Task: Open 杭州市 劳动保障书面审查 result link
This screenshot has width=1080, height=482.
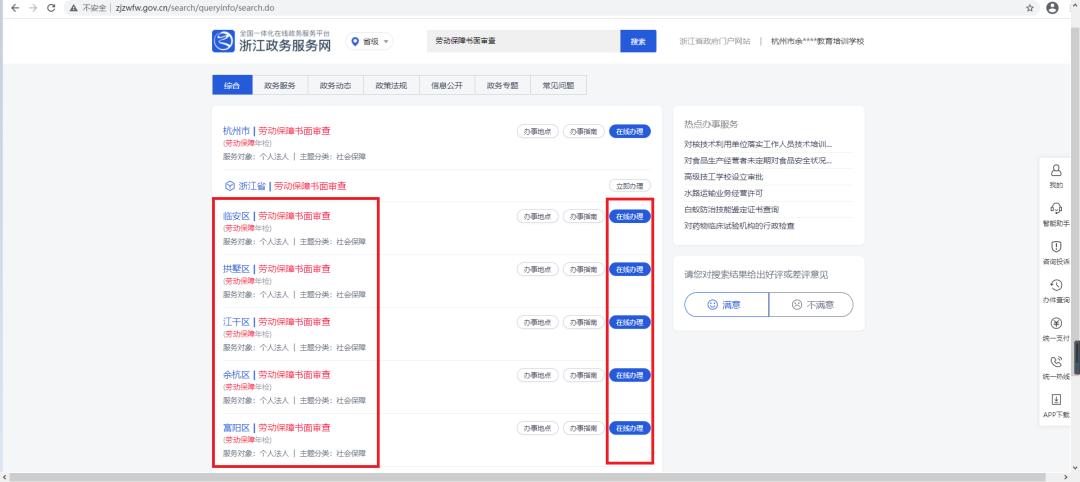Action: point(277,131)
